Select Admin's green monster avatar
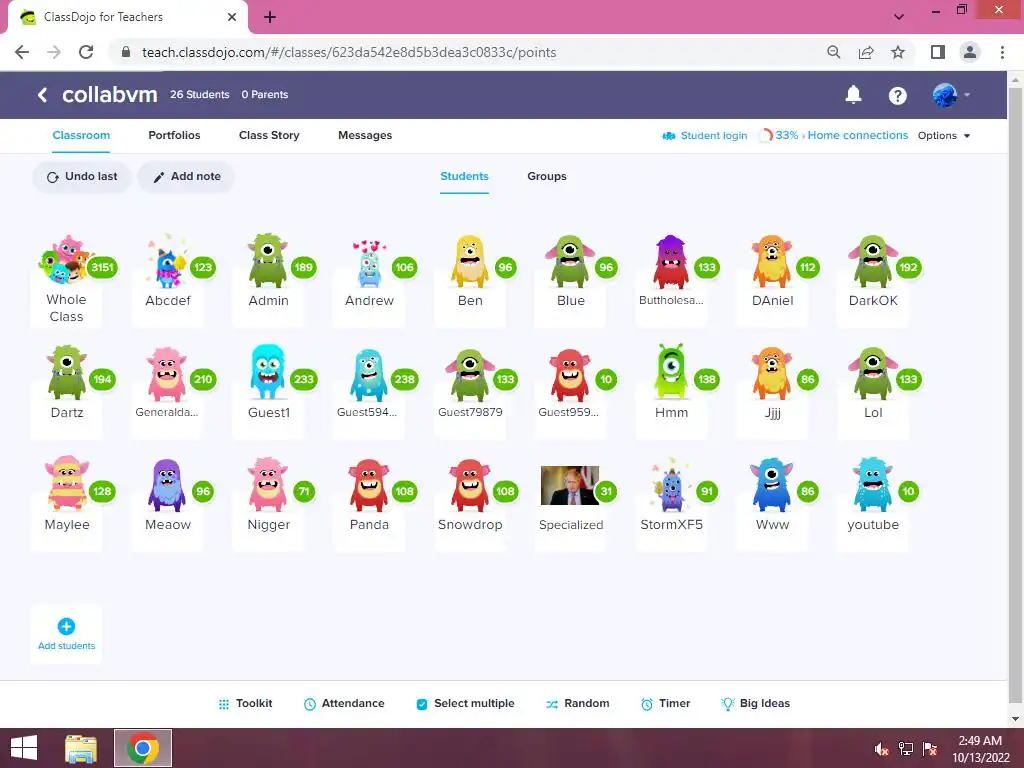The height and width of the screenshot is (768, 1024). point(268,261)
